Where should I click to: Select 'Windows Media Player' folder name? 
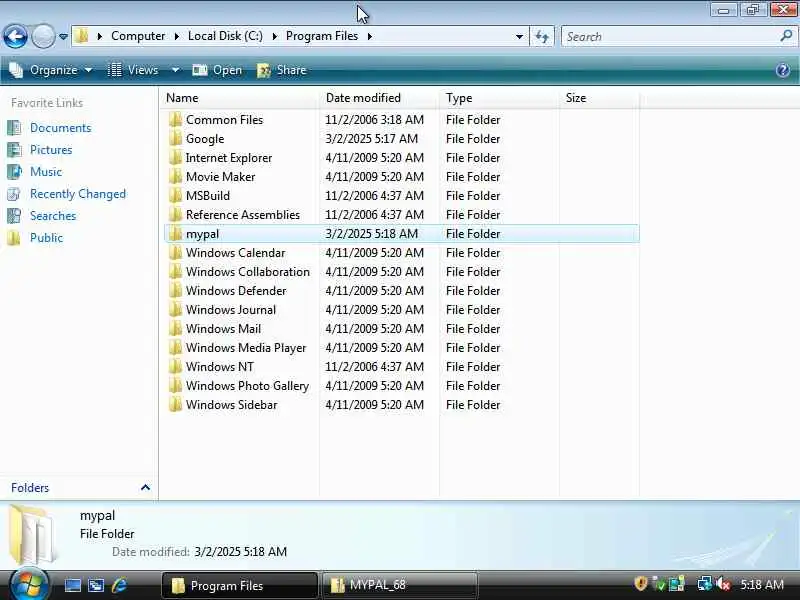point(246,348)
